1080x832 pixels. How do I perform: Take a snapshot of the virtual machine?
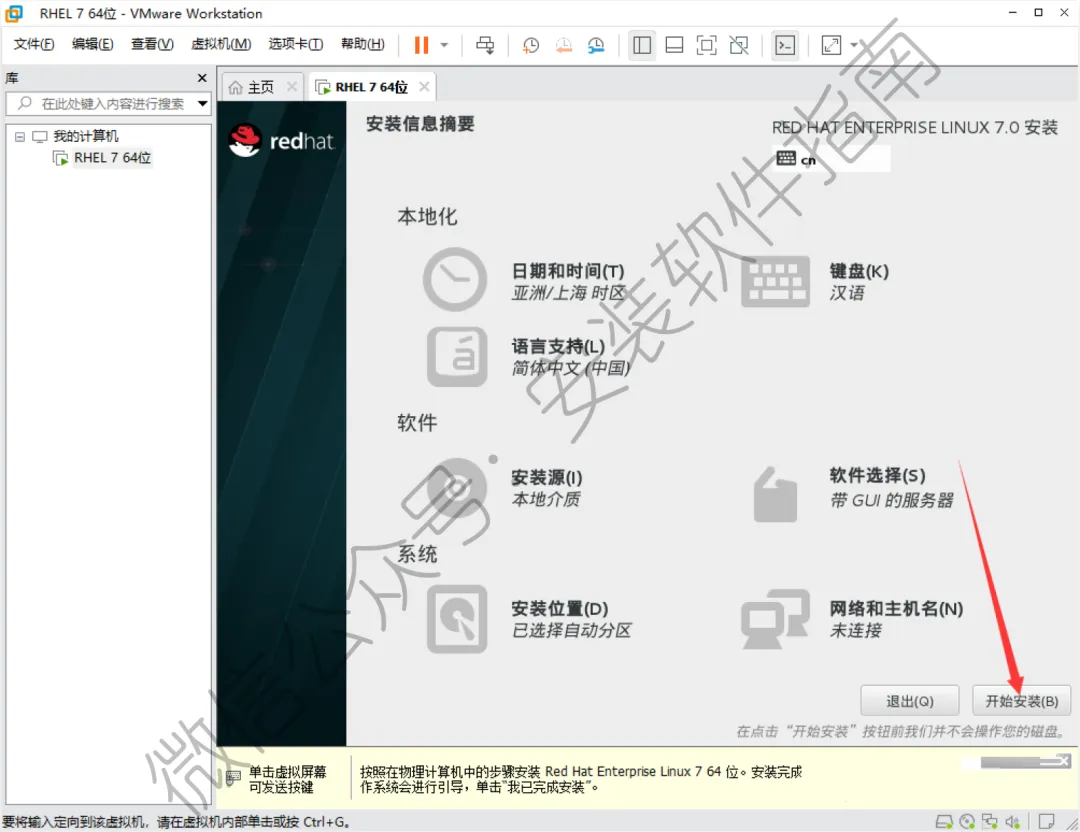[530, 45]
